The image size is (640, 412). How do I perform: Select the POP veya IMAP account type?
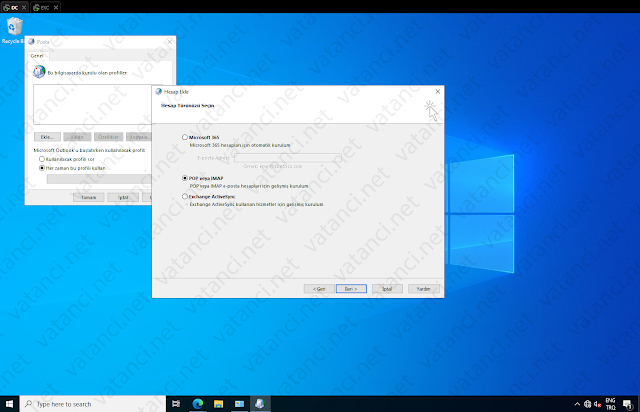click(185, 178)
